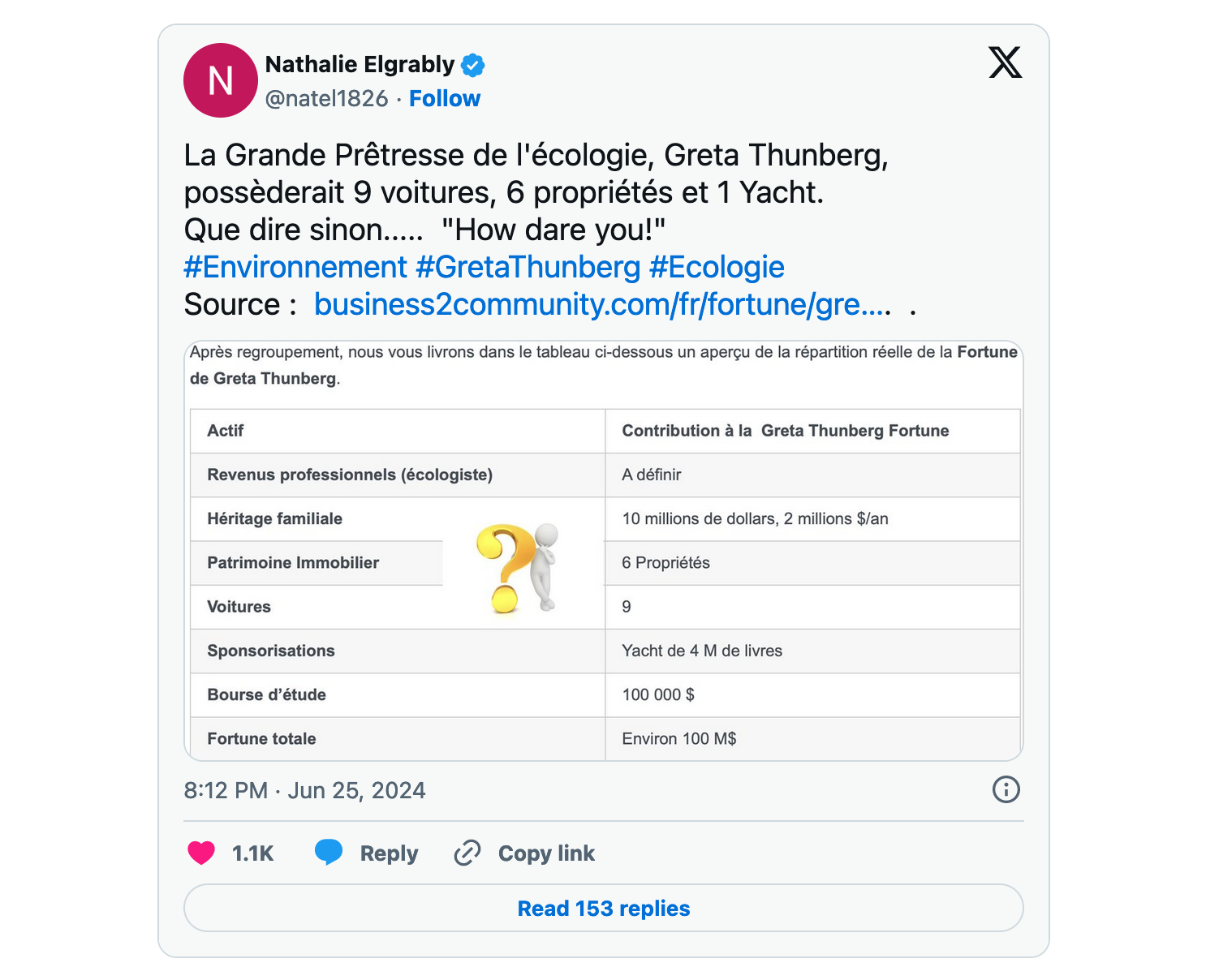Image resolution: width=1206 pixels, height=980 pixels.
Task: Click the copy link chain icon
Action: (467, 853)
